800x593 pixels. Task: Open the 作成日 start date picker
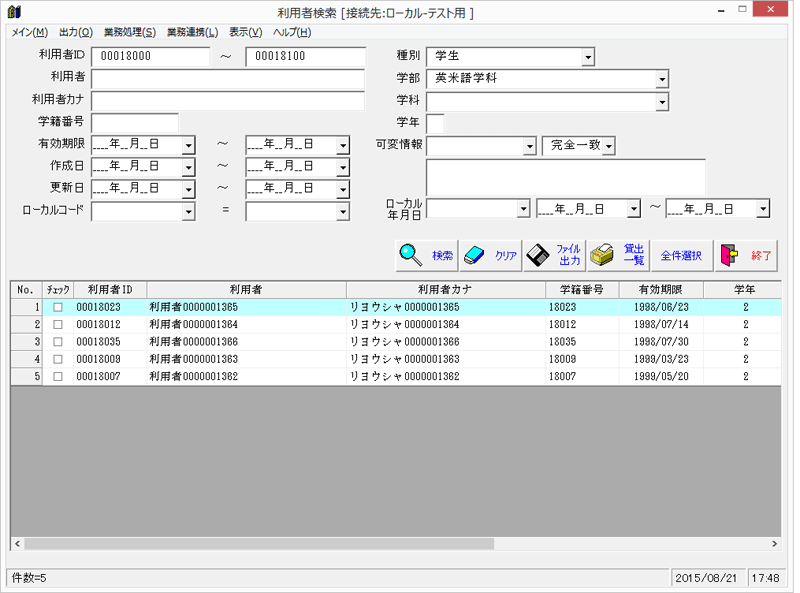click(188, 167)
